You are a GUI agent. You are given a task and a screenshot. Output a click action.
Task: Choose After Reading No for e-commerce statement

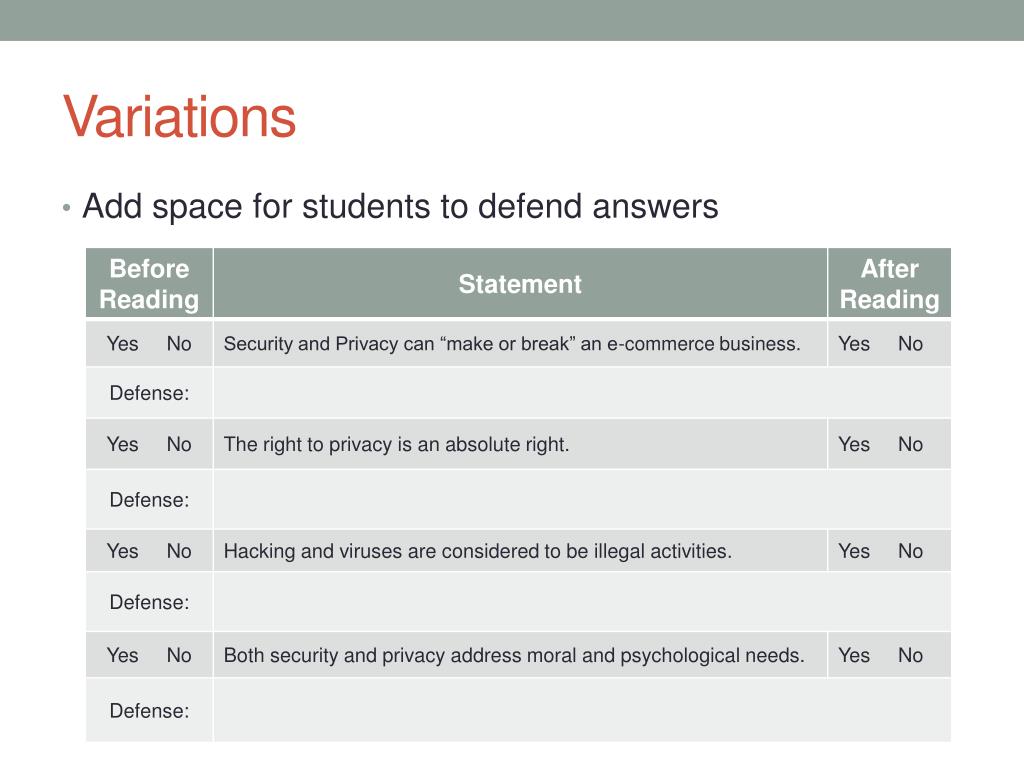pyautogui.click(x=910, y=344)
